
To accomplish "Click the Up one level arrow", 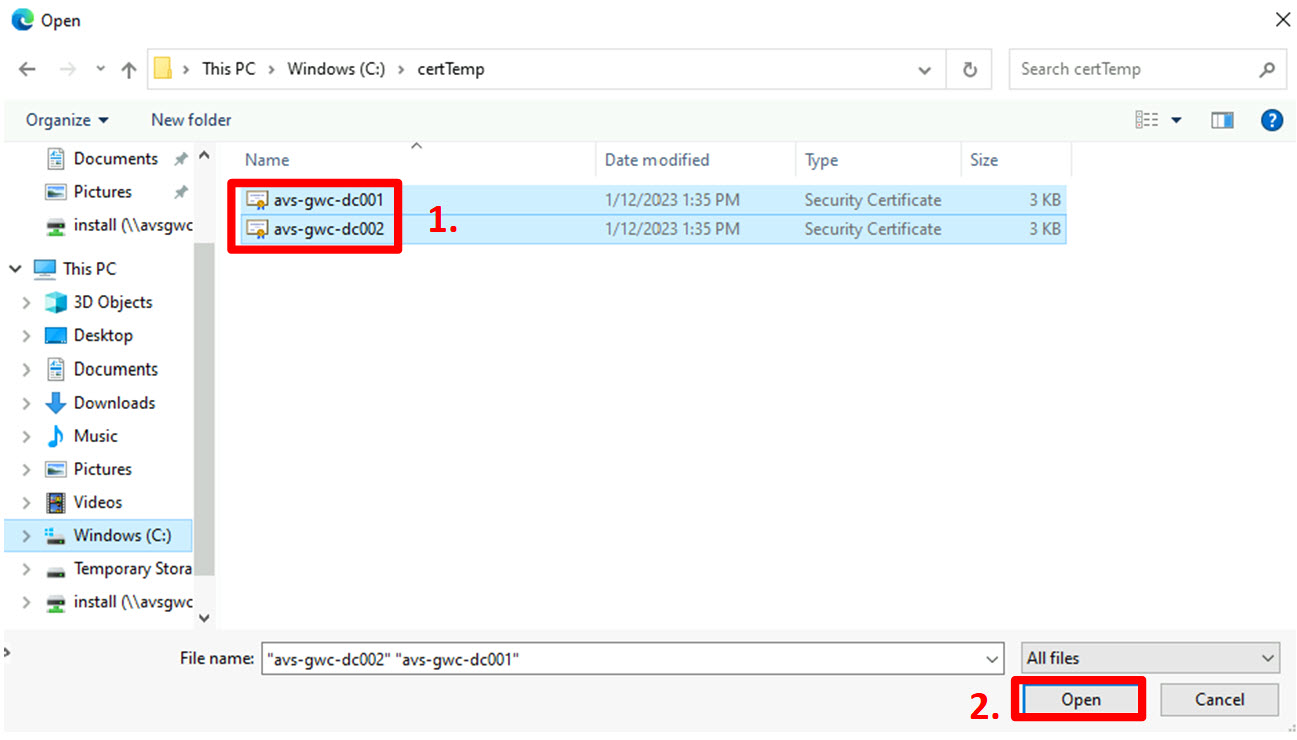I will 129,69.
